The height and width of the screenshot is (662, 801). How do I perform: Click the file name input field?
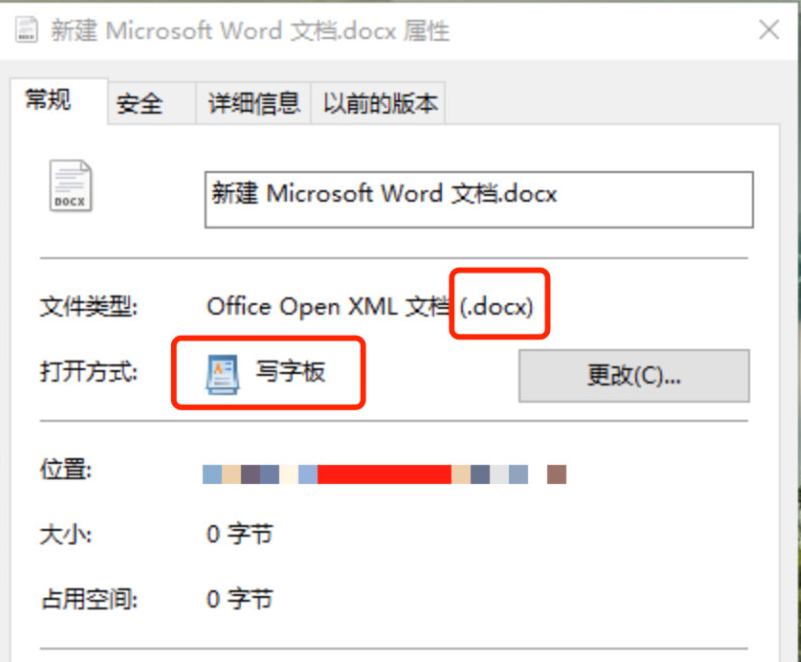pyautogui.click(x=479, y=199)
